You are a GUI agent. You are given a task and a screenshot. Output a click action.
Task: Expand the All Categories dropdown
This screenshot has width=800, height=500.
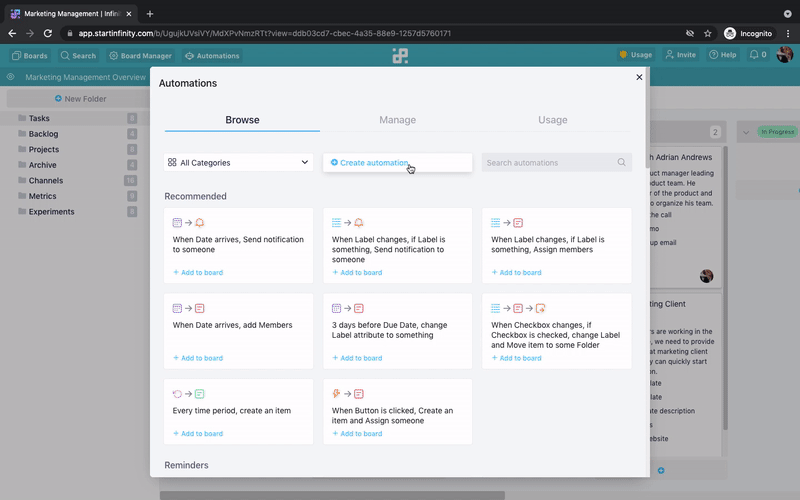click(x=238, y=162)
